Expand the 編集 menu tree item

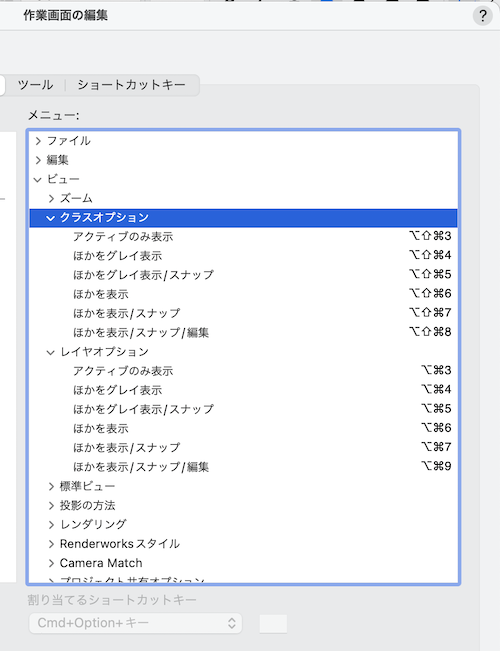39,160
